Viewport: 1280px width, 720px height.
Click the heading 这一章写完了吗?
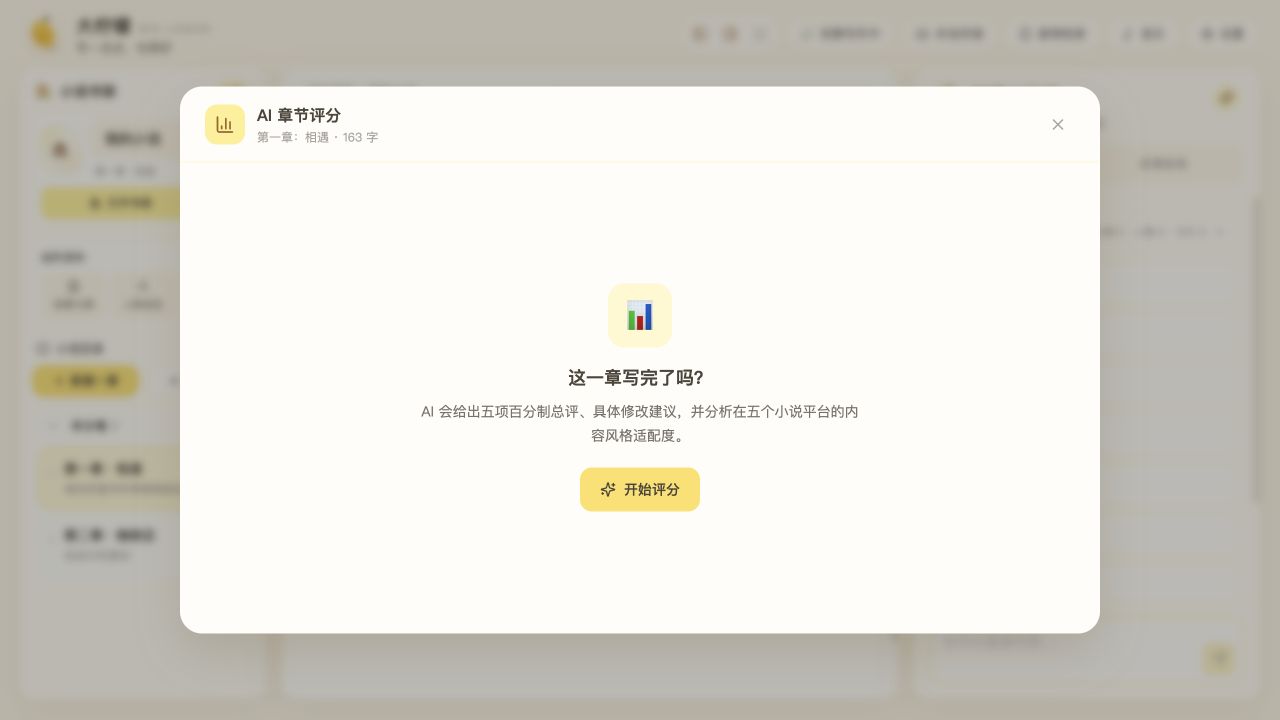[636, 378]
